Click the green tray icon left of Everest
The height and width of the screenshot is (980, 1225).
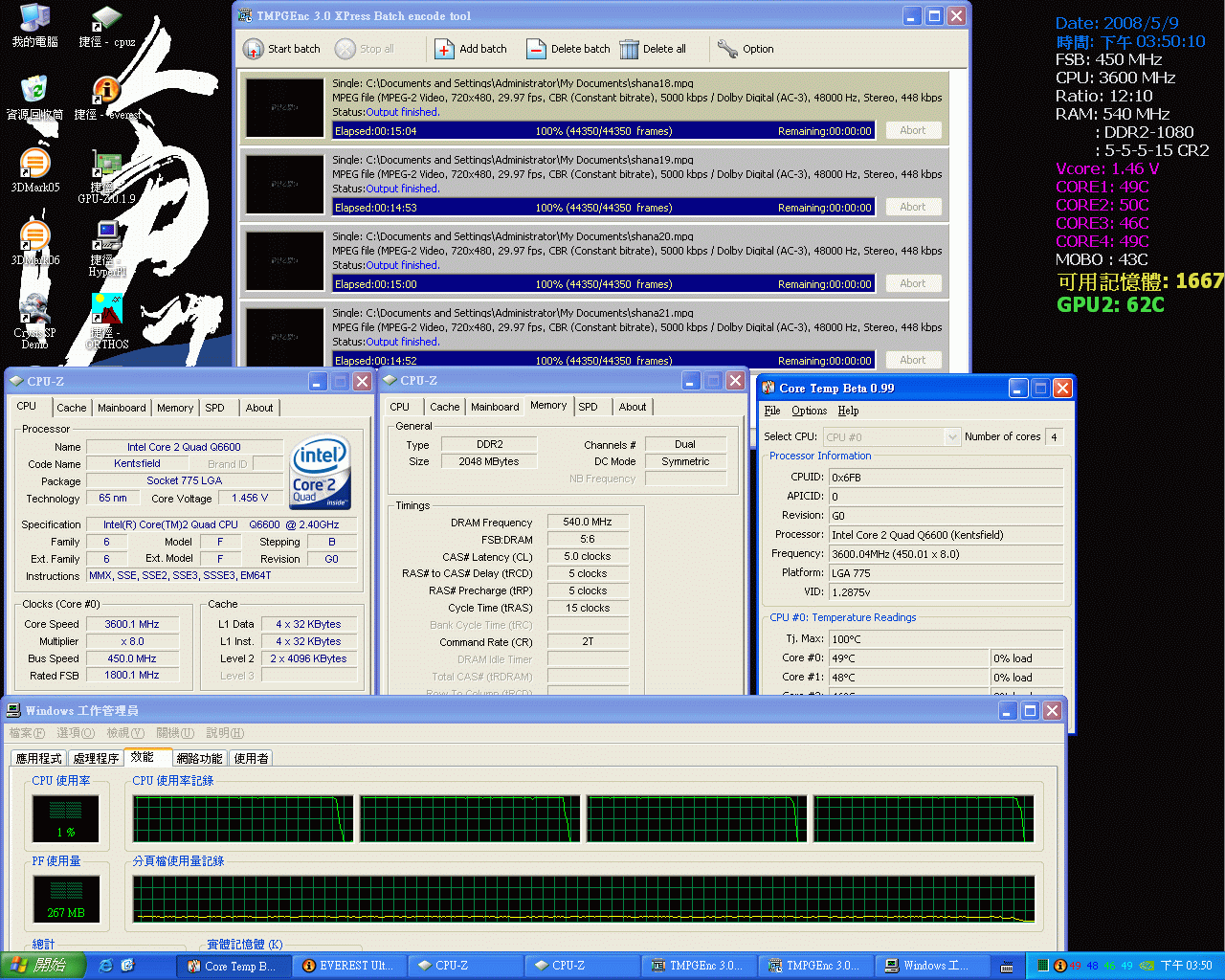(1042, 966)
